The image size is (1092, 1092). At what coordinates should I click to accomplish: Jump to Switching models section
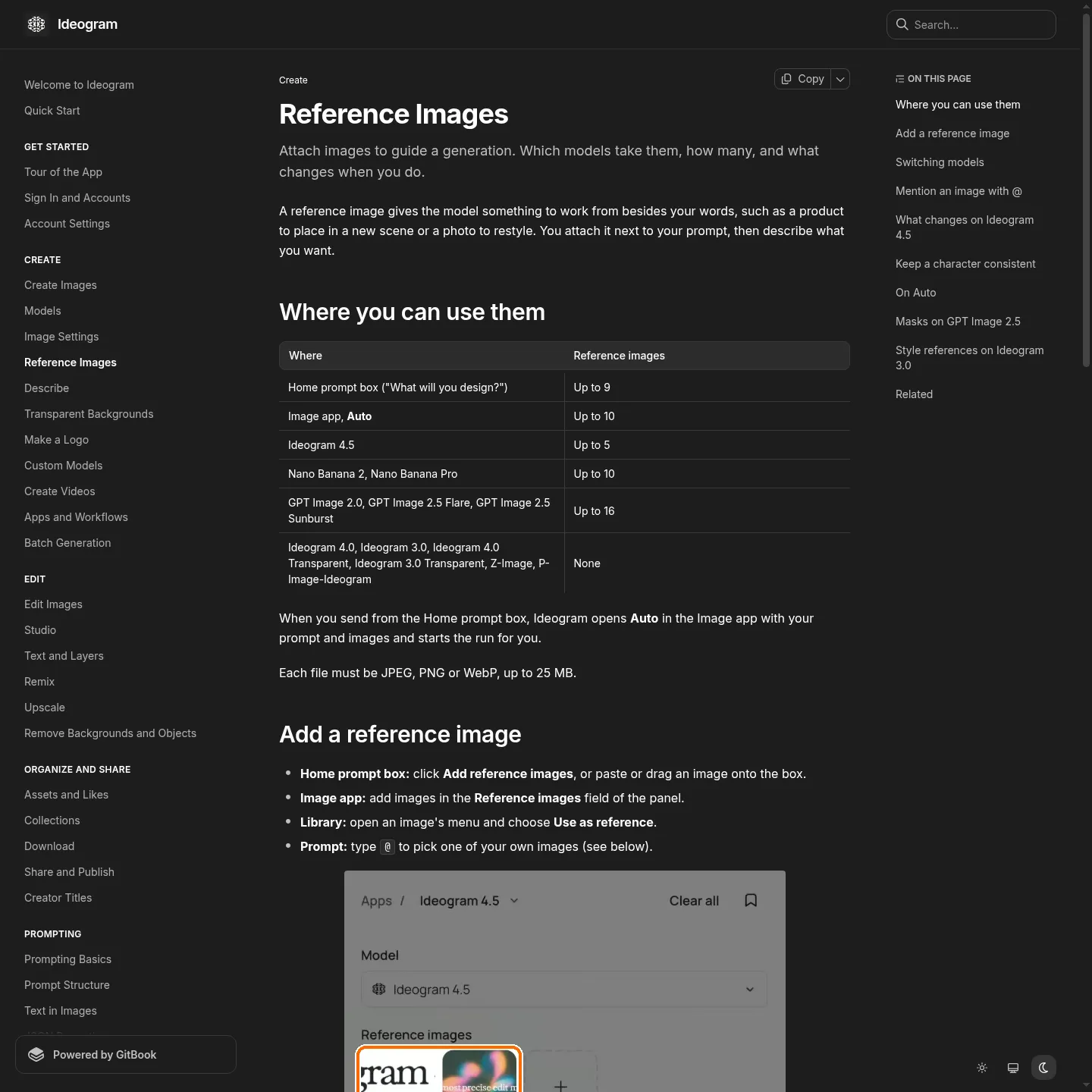940,162
